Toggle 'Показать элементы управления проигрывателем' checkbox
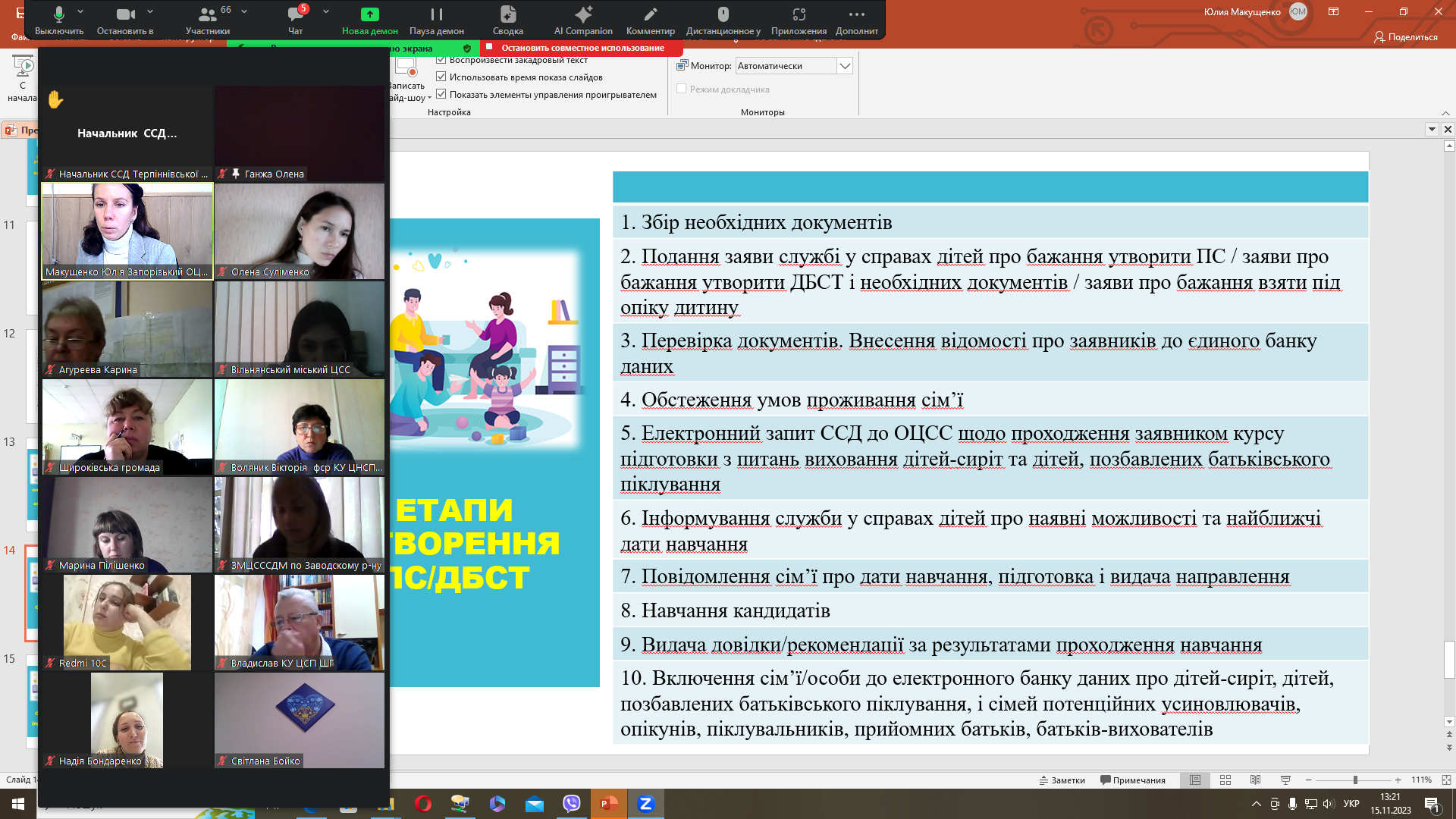The height and width of the screenshot is (819, 1456). click(441, 94)
